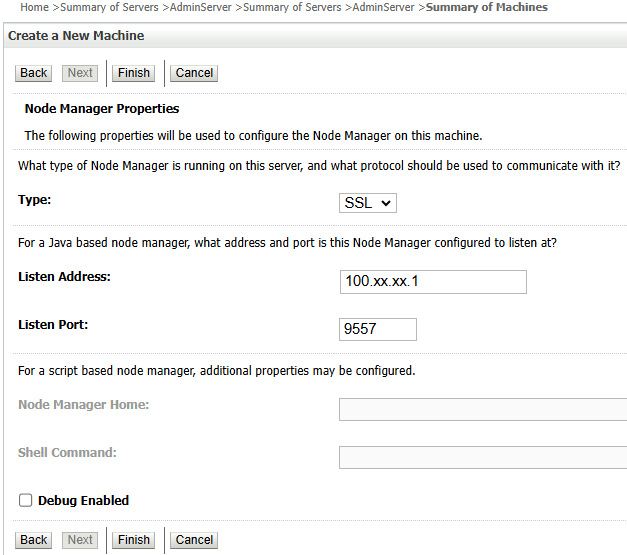Image resolution: width=627 pixels, height=555 pixels.
Task: Enable the Debug Enabled checkbox
Action: [26, 500]
